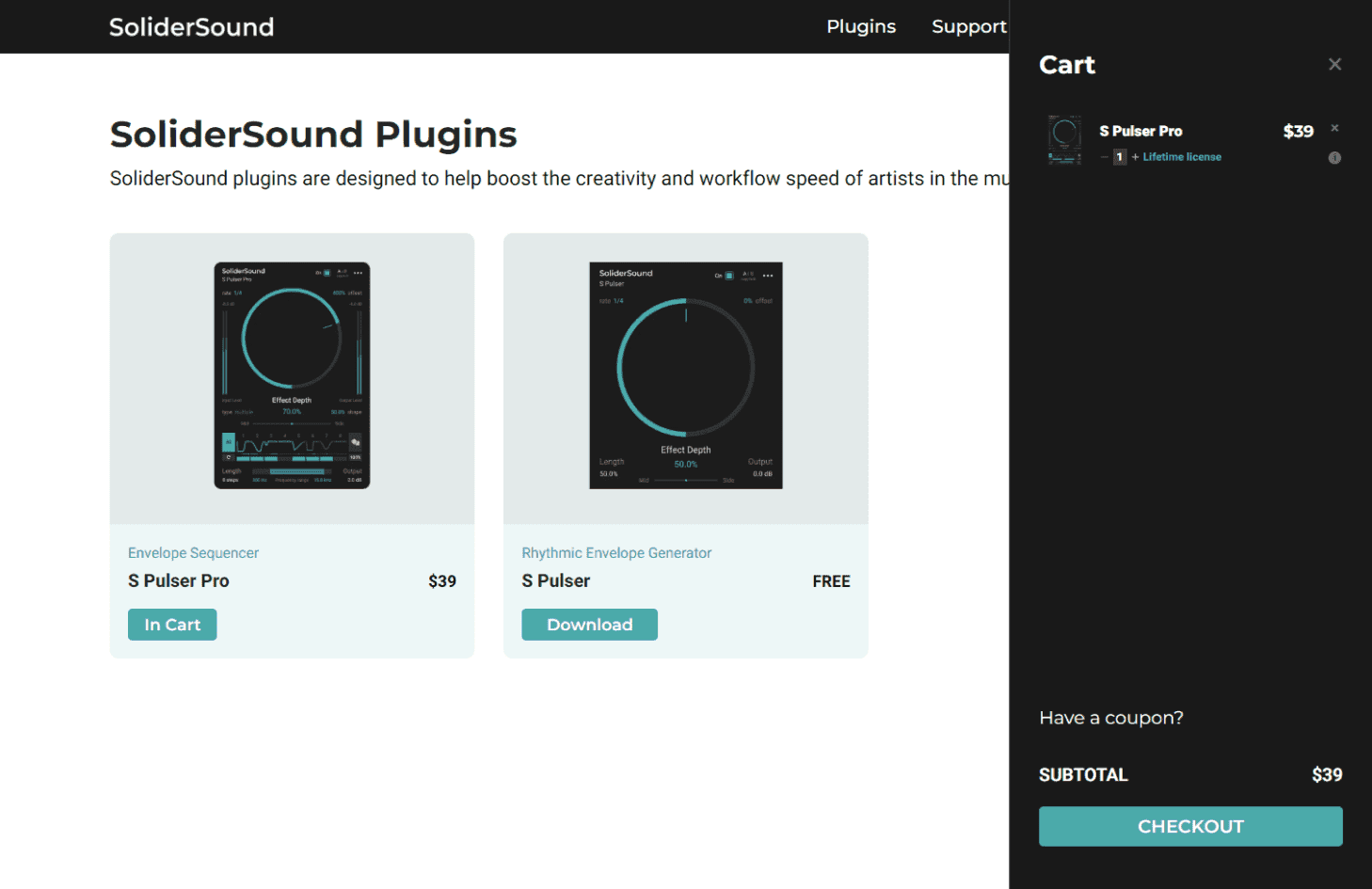The height and width of the screenshot is (889, 1372).
Task: Click the info icon beside S Pulser Pro in cart
Action: point(1334,158)
